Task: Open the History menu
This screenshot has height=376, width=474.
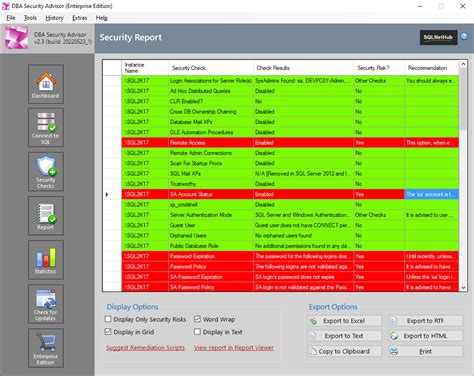Action: click(54, 18)
